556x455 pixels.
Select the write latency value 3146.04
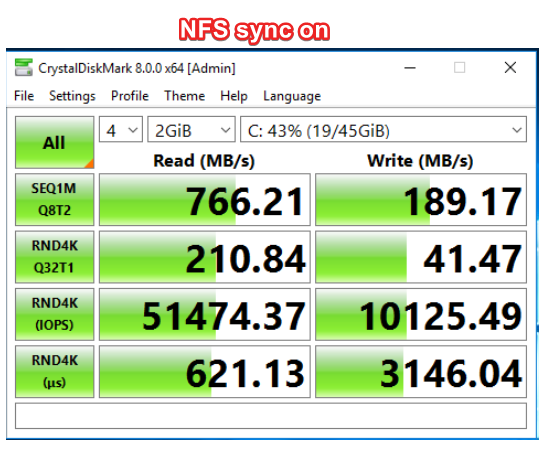point(421,372)
